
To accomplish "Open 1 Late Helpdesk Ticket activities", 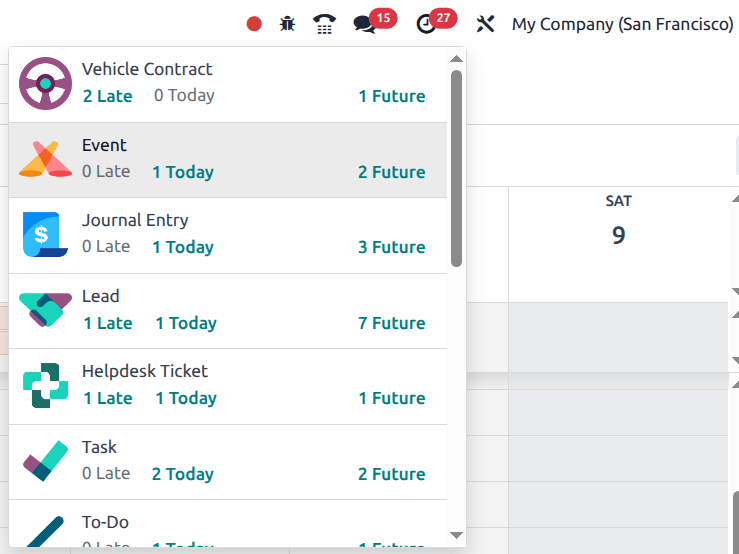I will (108, 398).
